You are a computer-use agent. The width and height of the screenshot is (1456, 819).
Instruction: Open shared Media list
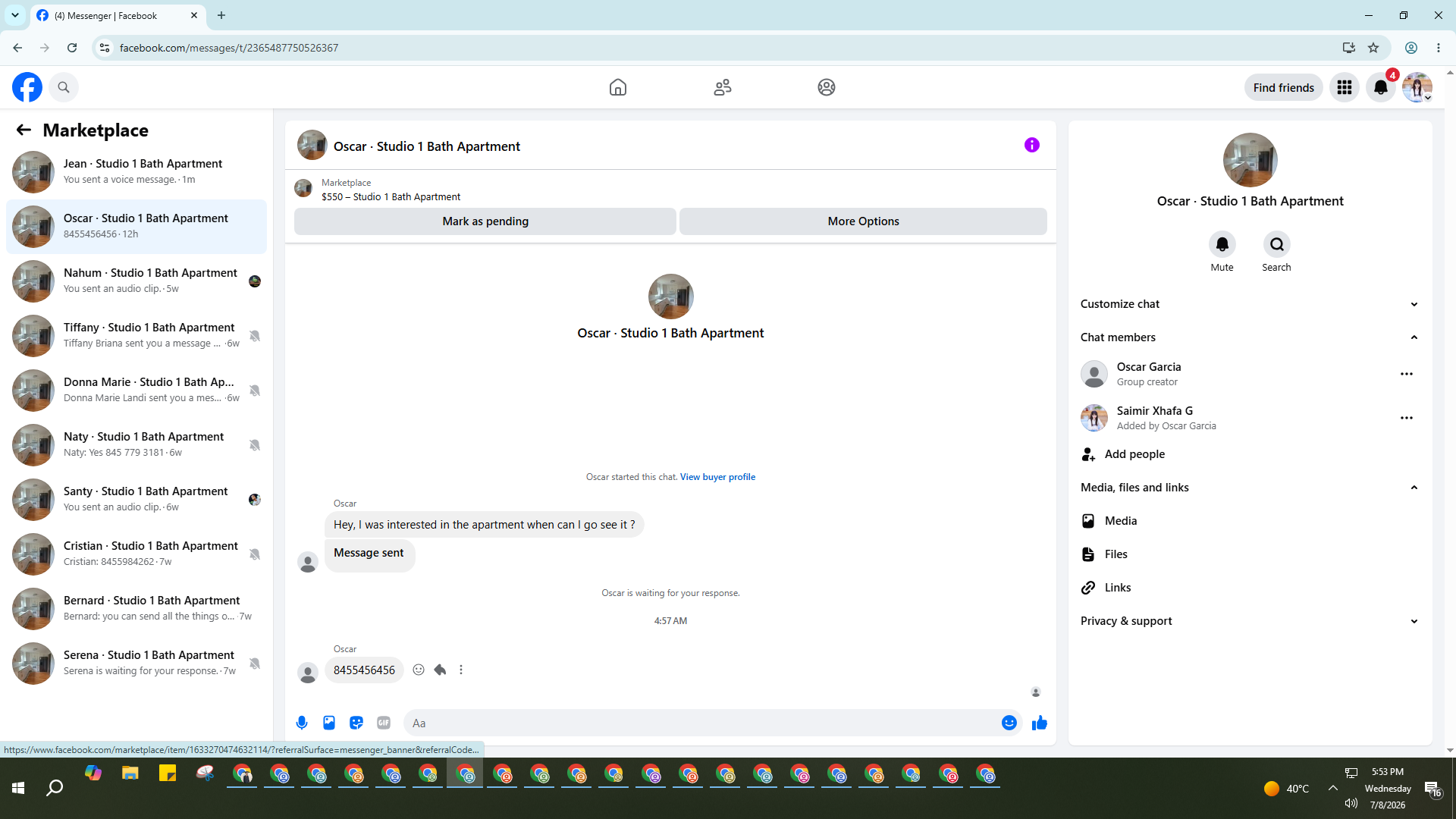[x=1250, y=521]
